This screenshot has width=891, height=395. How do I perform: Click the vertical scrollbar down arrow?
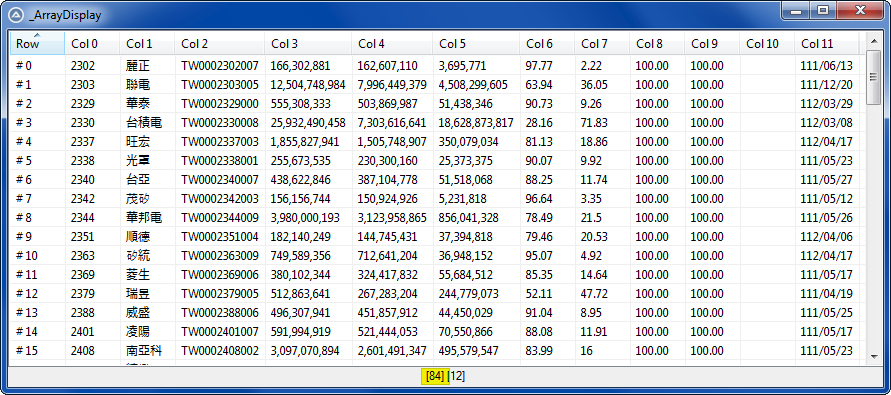(873, 356)
